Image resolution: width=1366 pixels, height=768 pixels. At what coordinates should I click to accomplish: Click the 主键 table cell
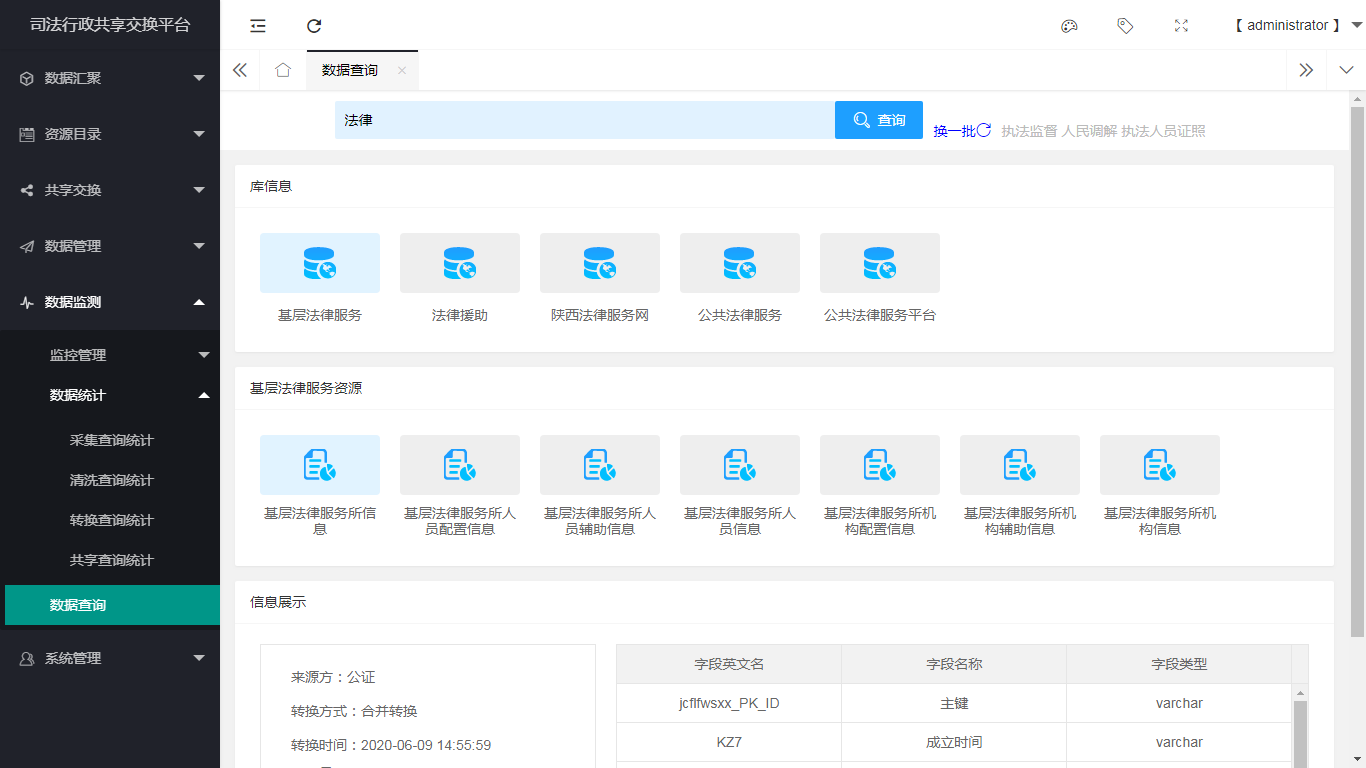(954, 703)
